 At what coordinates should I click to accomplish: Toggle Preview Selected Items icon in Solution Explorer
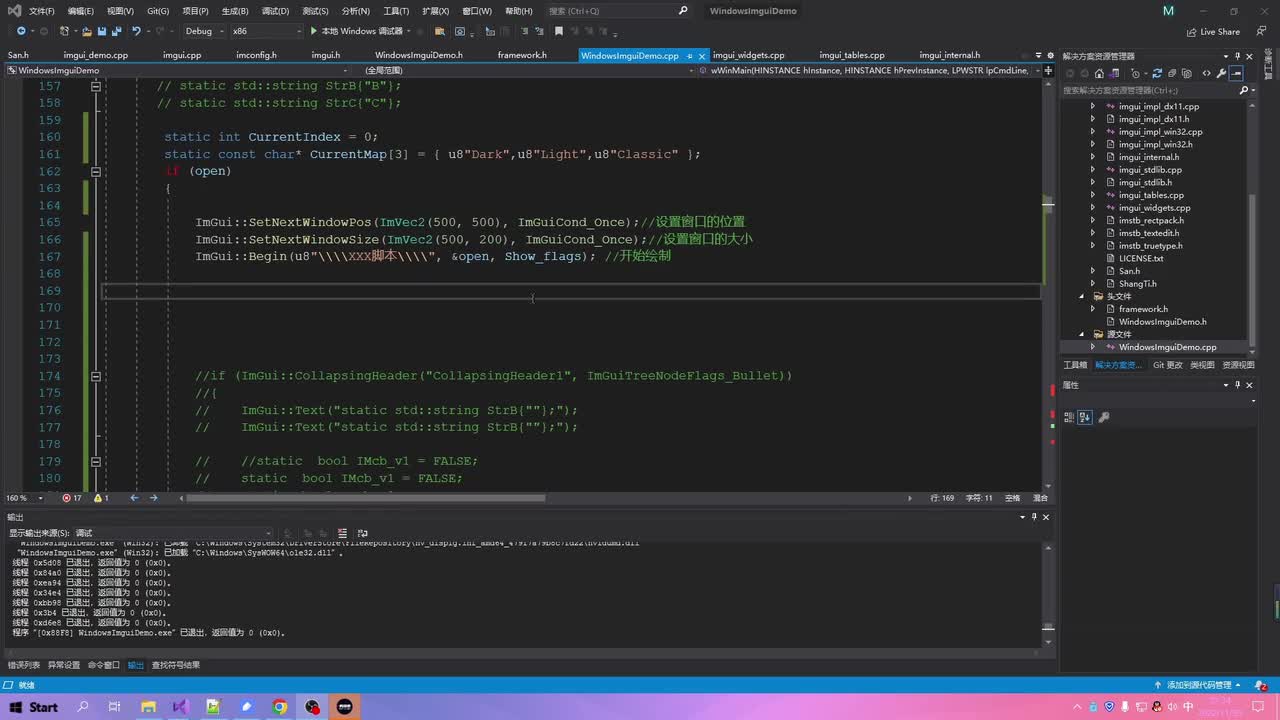point(1236,73)
